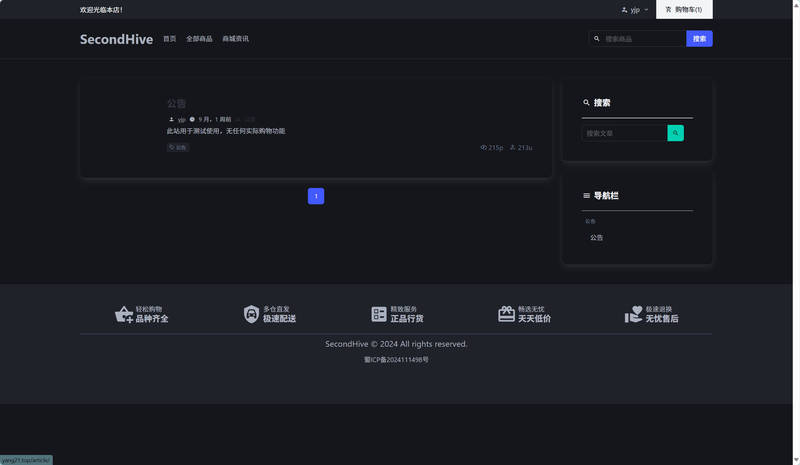The image size is (800, 465).
Task: Click the 215p view count icon
Action: (x=483, y=148)
